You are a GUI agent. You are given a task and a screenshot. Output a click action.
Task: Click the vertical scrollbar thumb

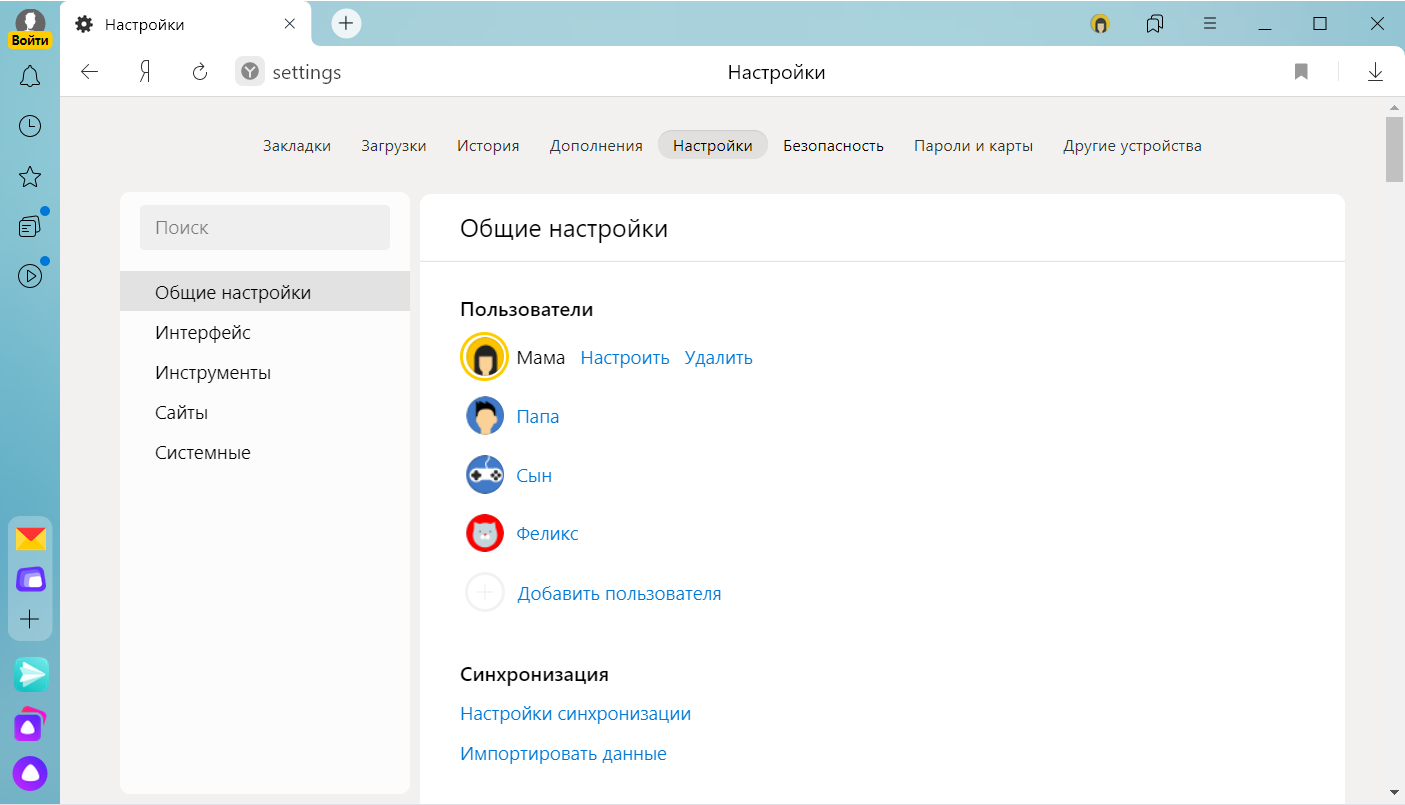[1394, 150]
